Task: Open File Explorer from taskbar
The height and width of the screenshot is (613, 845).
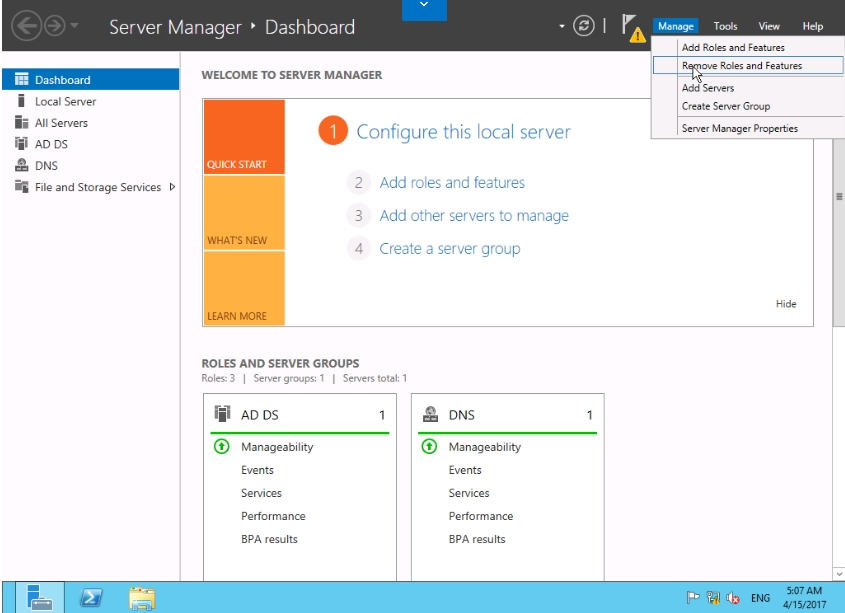Action: (x=142, y=598)
